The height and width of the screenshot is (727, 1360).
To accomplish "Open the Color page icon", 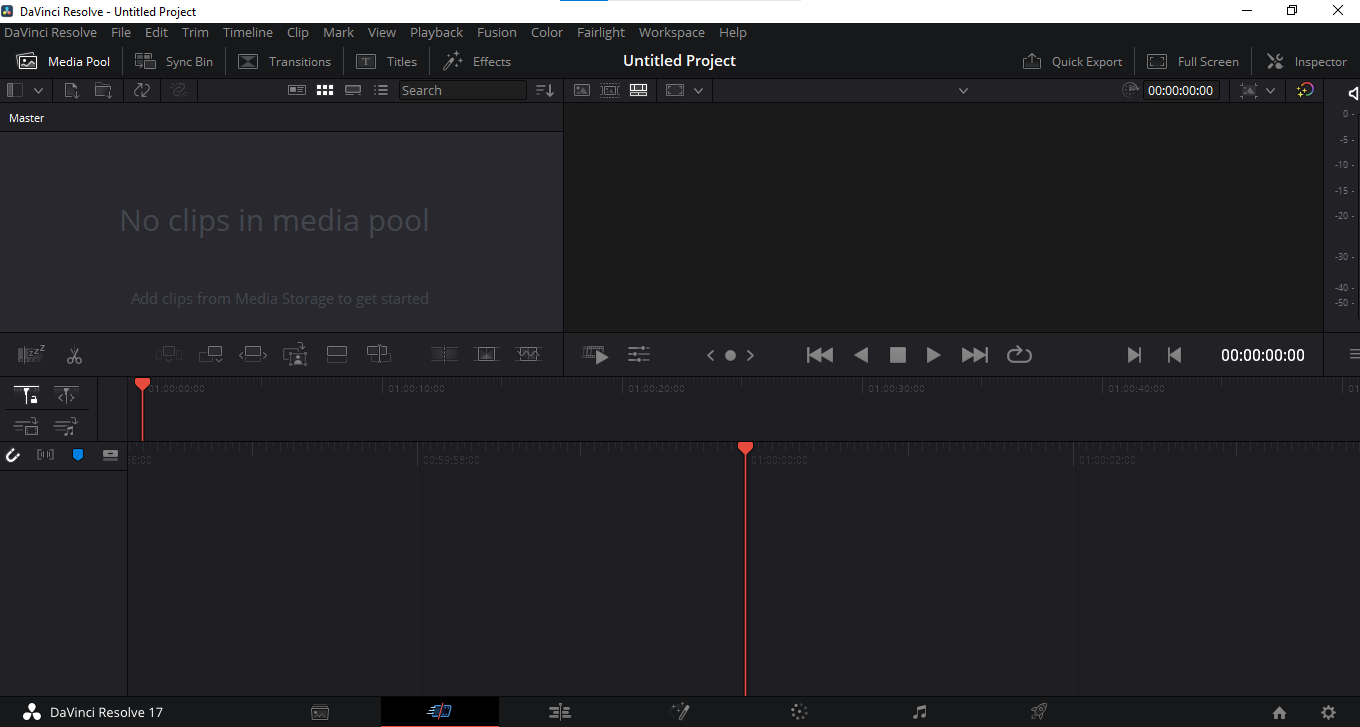I will click(799, 712).
